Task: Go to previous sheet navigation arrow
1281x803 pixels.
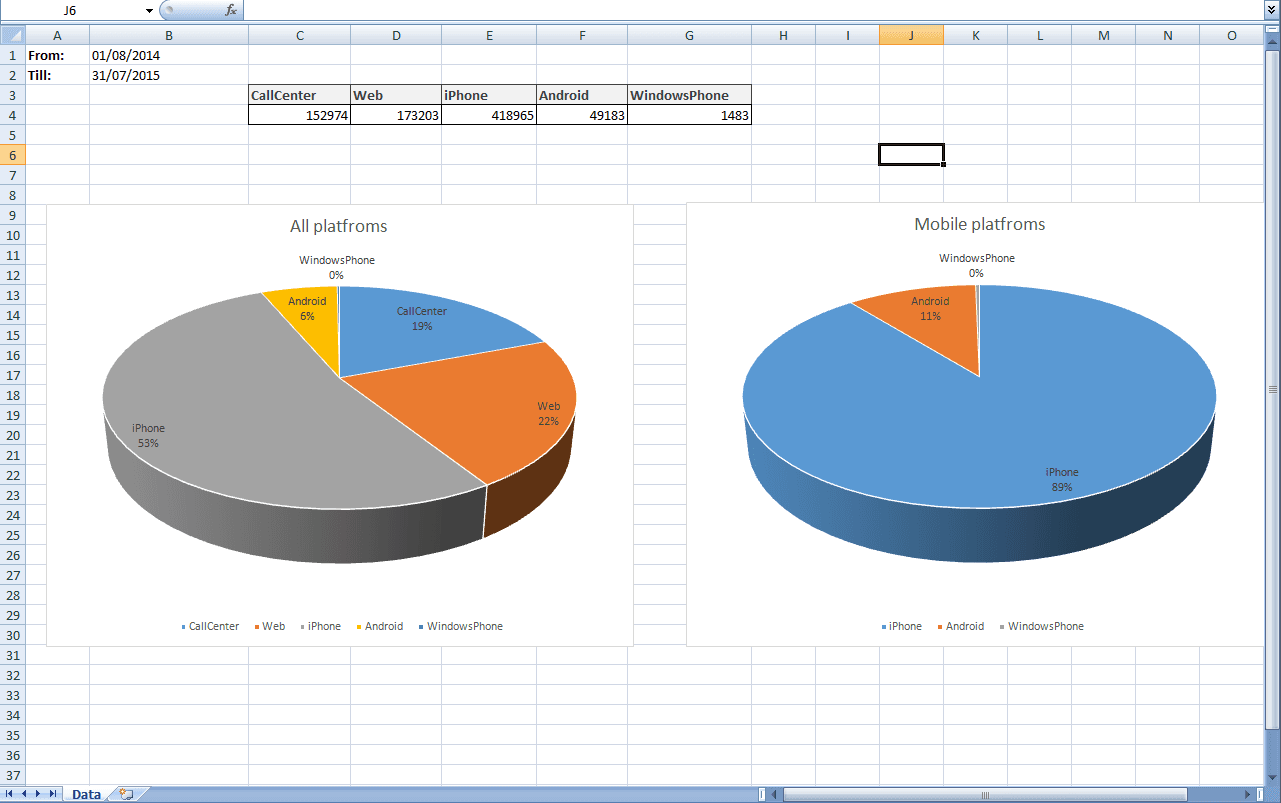Action: (25, 794)
